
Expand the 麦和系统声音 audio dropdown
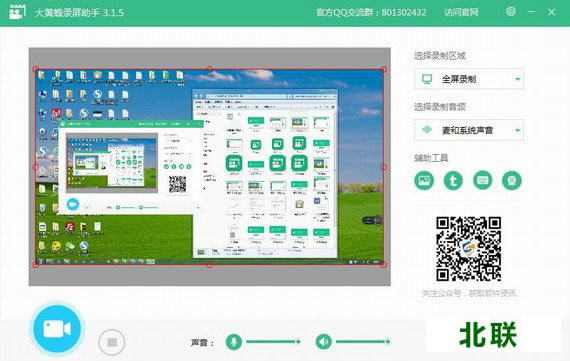coord(469,130)
